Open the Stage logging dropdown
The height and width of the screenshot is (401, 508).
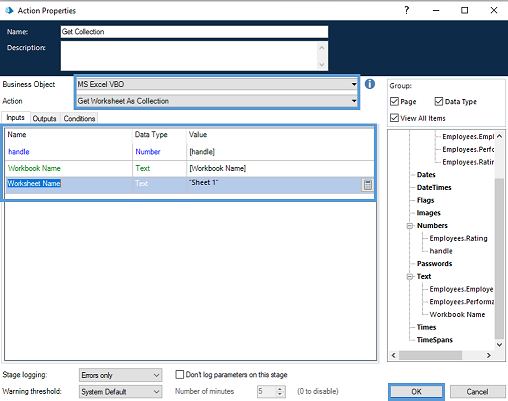coord(121,375)
